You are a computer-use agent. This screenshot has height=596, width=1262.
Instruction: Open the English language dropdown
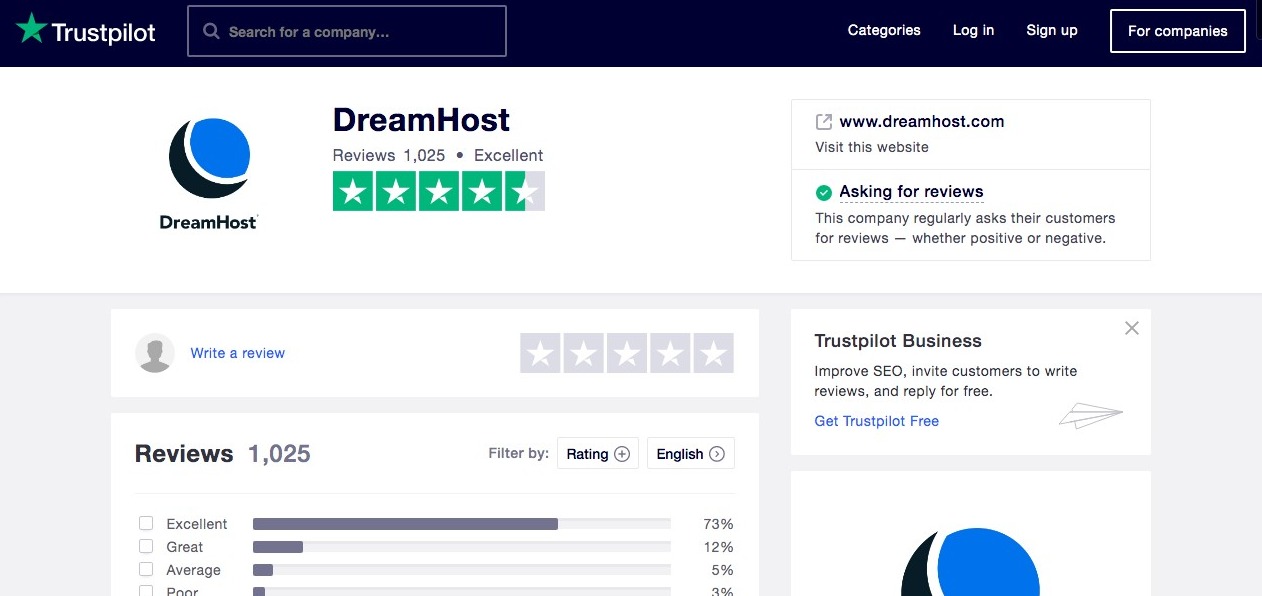[691, 453]
